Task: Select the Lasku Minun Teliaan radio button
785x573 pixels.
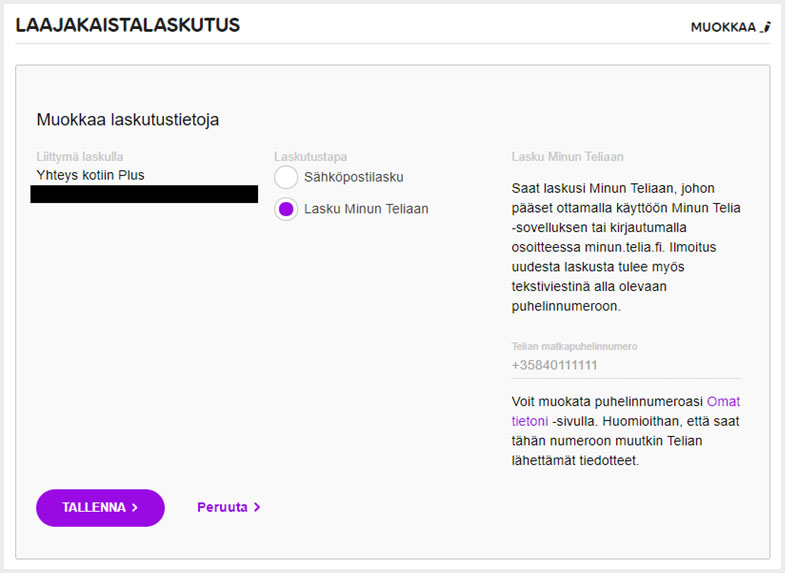Action: [x=286, y=209]
